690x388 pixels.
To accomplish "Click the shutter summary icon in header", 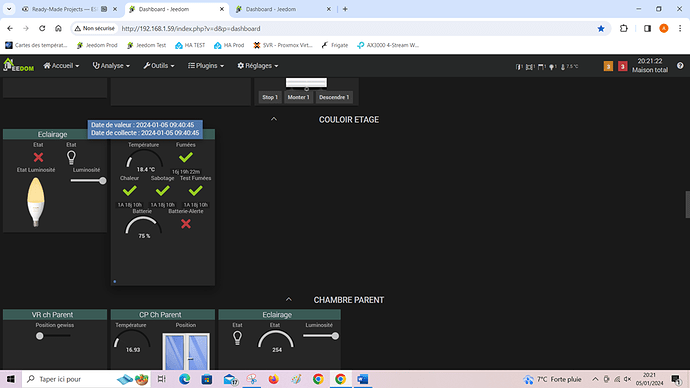I will 542,66.
